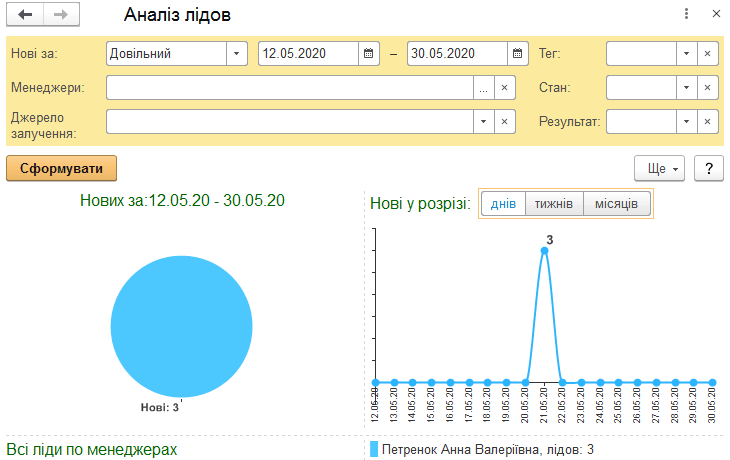Click into the Результат input field

(x=642, y=122)
